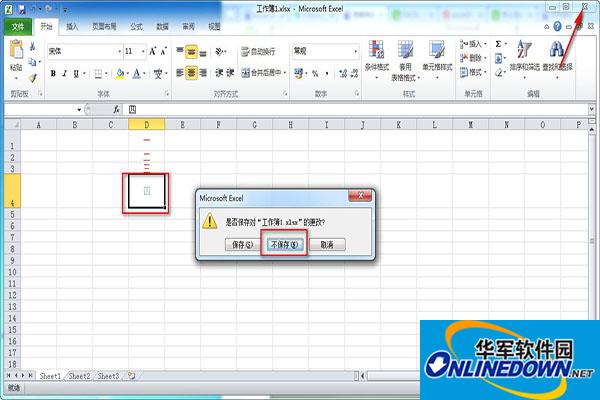
Task: Click the insert new worksheet icon
Action: [131, 376]
